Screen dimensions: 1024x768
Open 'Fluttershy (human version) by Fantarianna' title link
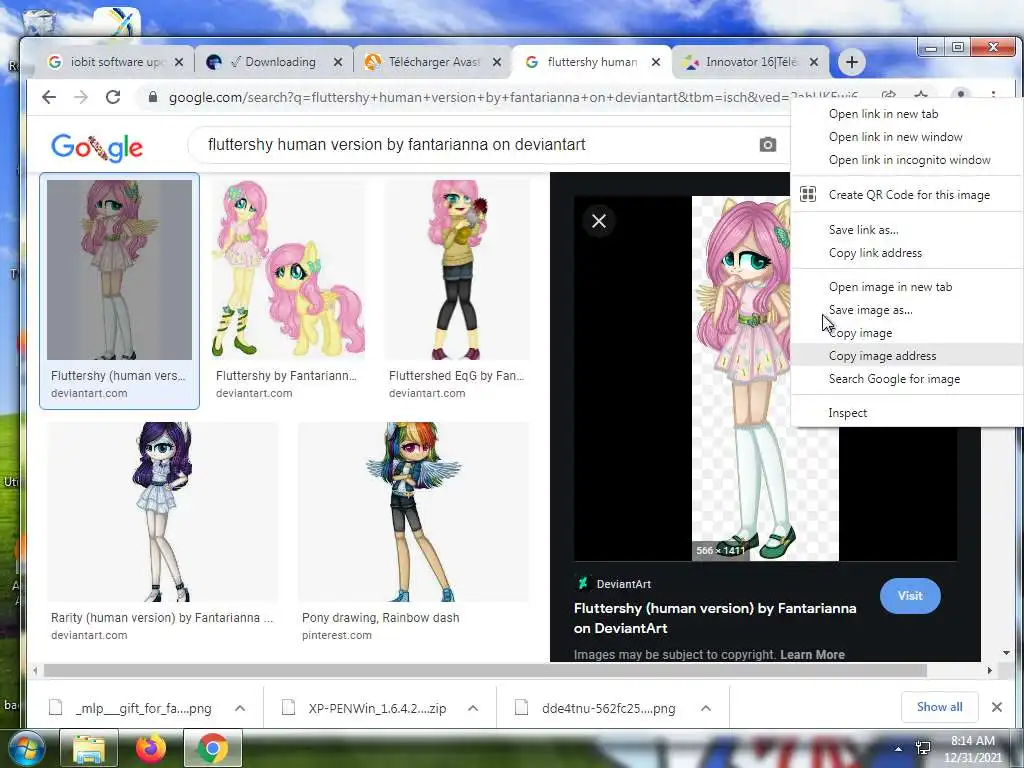(x=714, y=618)
